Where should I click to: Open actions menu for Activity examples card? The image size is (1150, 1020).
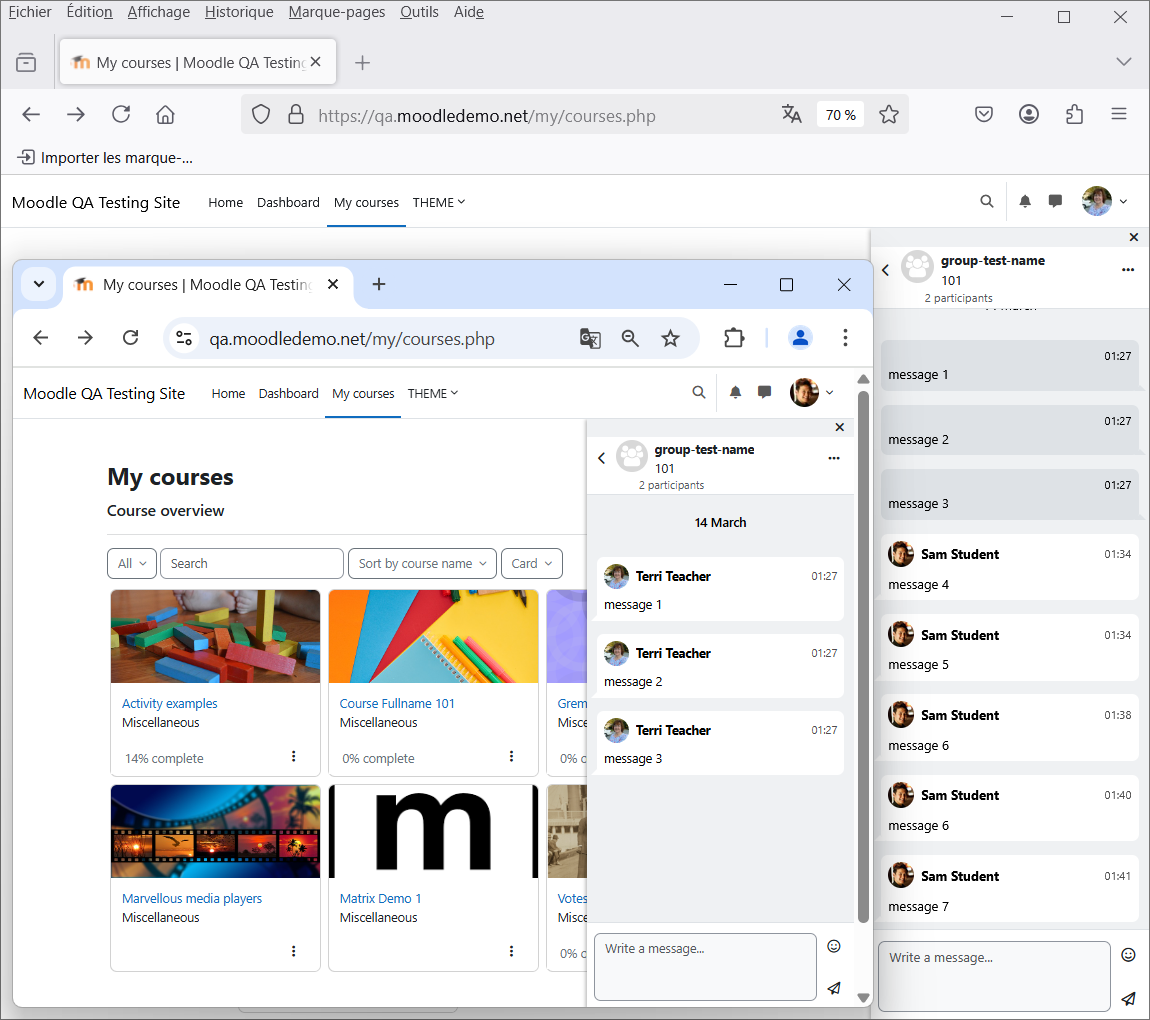pos(293,756)
